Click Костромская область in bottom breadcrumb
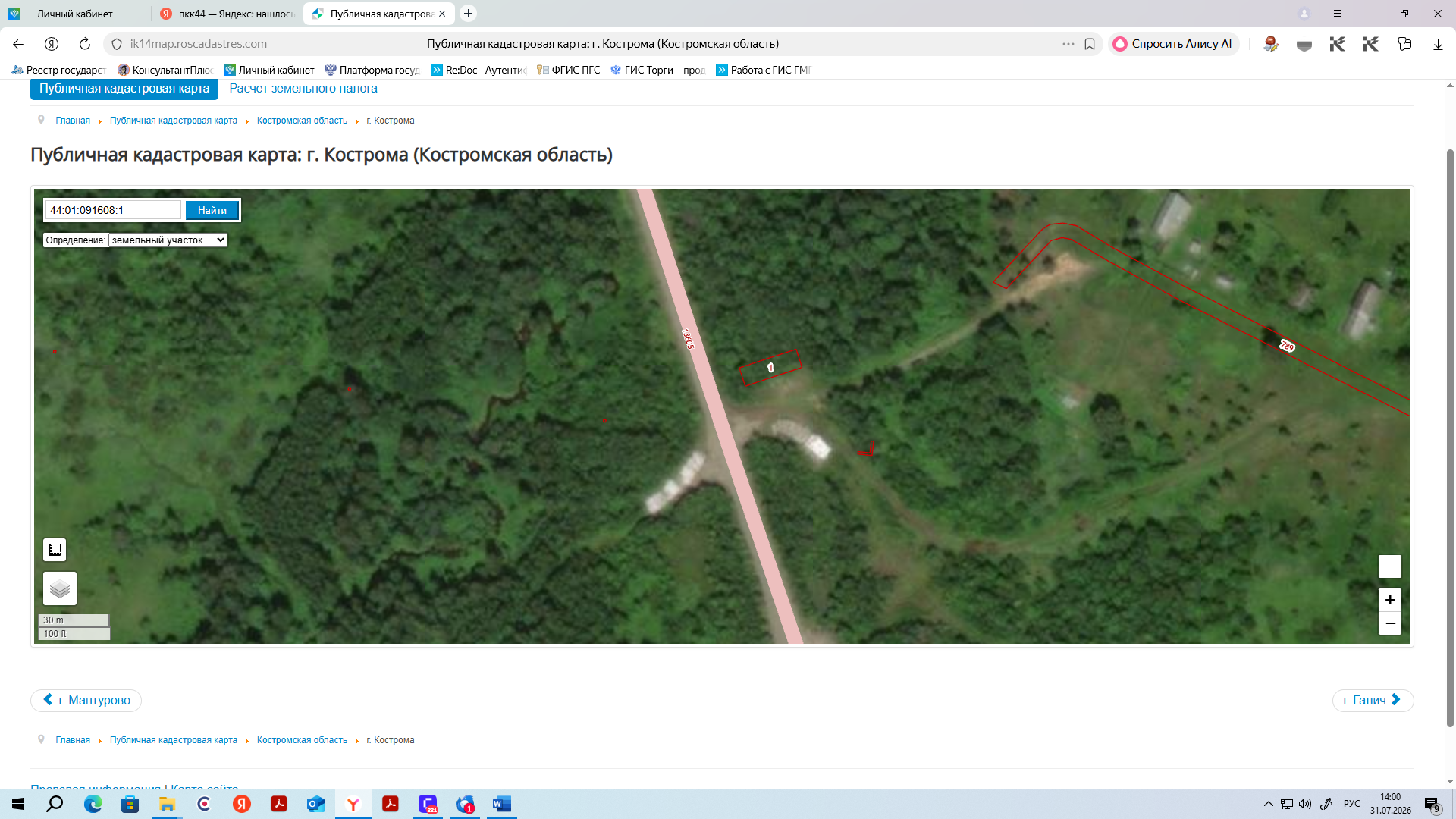1456x819 pixels. pos(302,740)
